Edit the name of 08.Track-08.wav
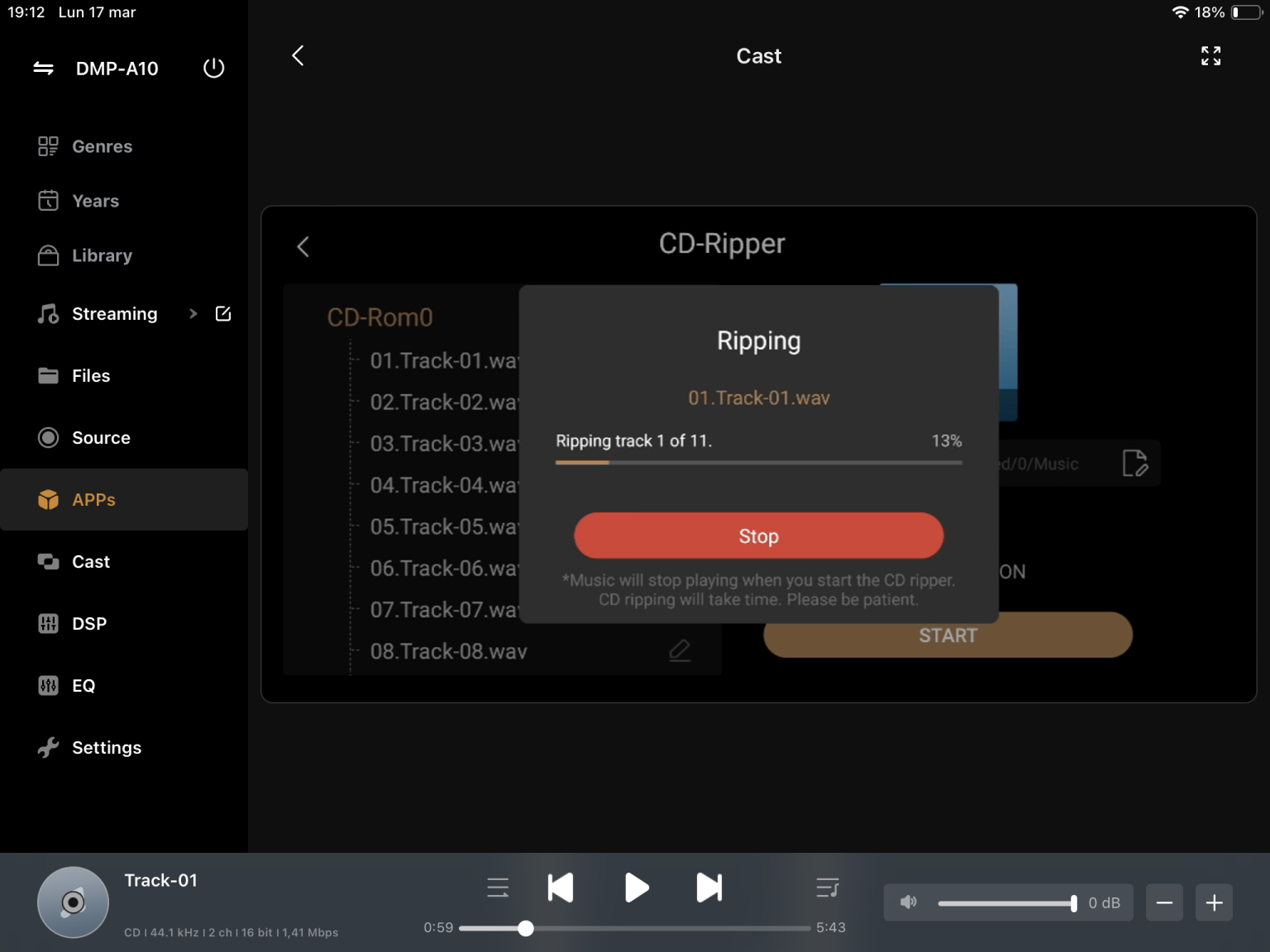 [x=680, y=651]
